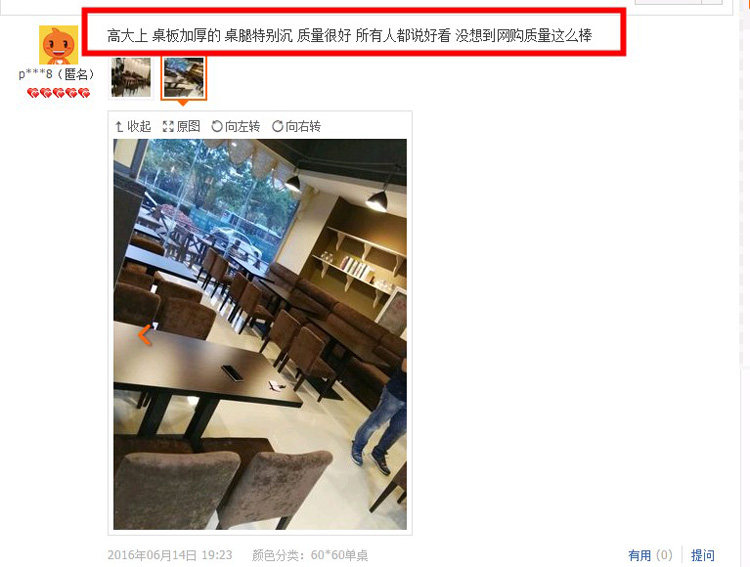This screenshot has height=567, width=750.
Task: Select the first review photo thumbnail
Action: [x=131, y=78]
